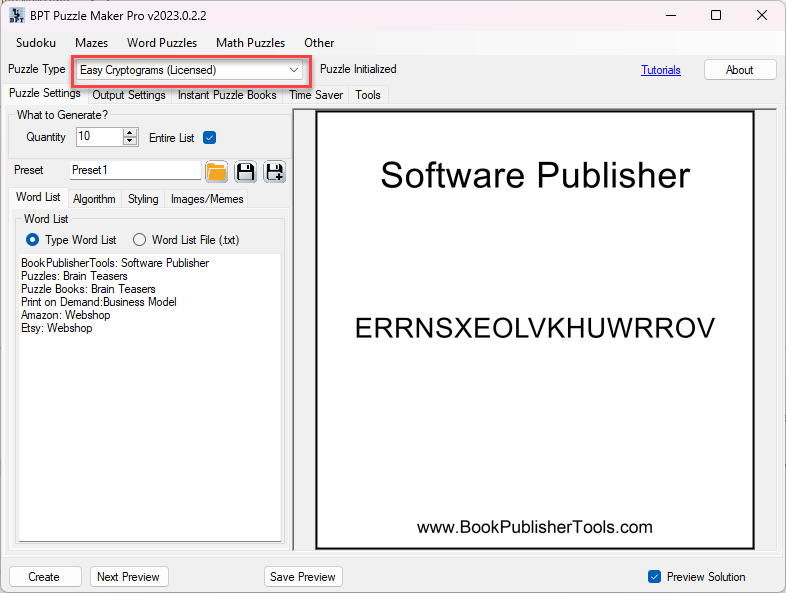Open the Instant Puzzle Books tab
Screen dimensions: 786x593
(227, 95)
